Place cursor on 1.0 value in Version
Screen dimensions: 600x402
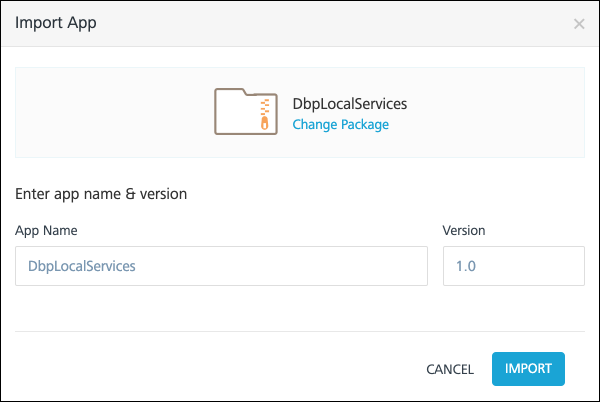pos(466,266)
